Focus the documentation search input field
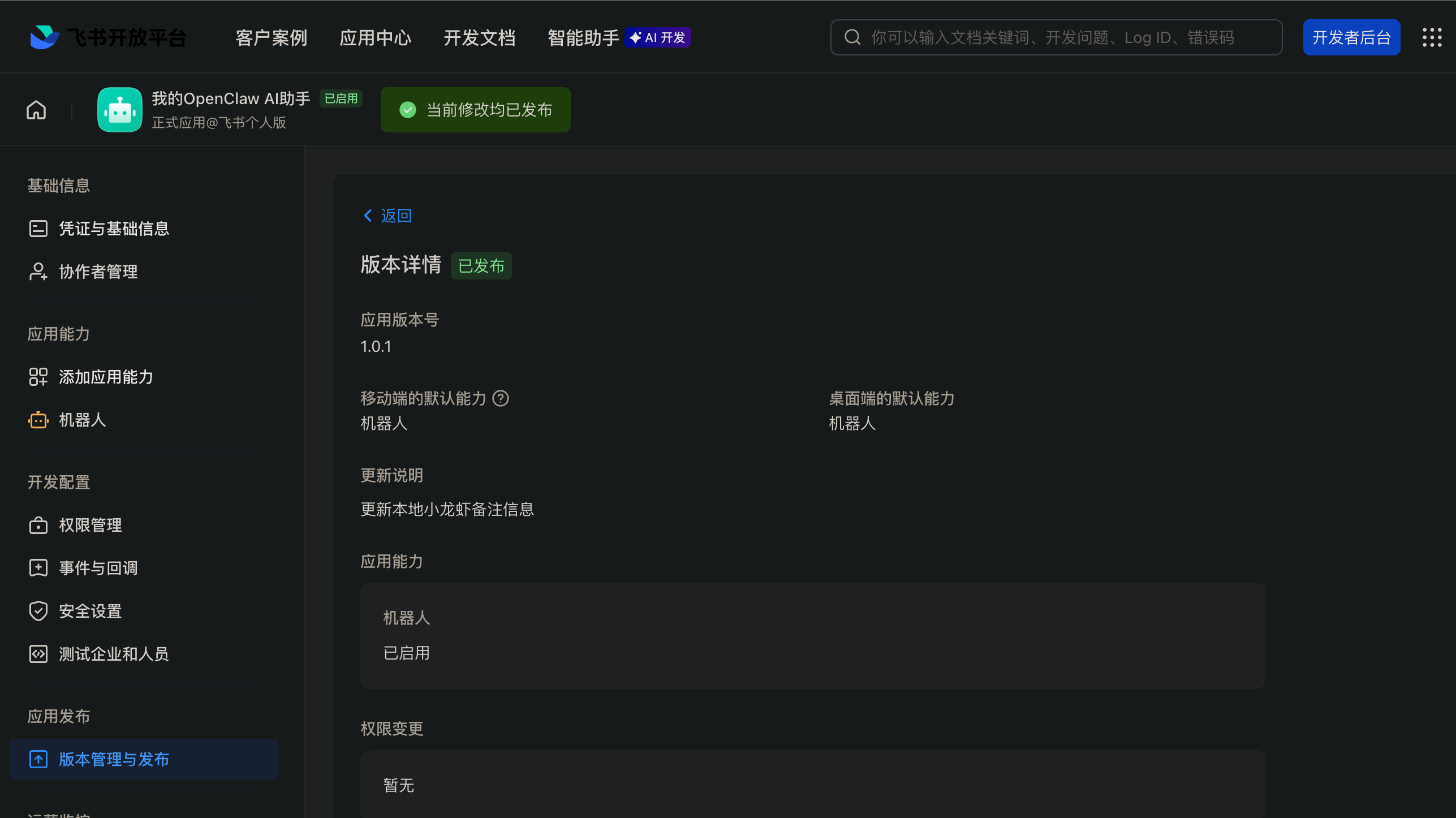The image size is (1456, 818). point(1056,37)
